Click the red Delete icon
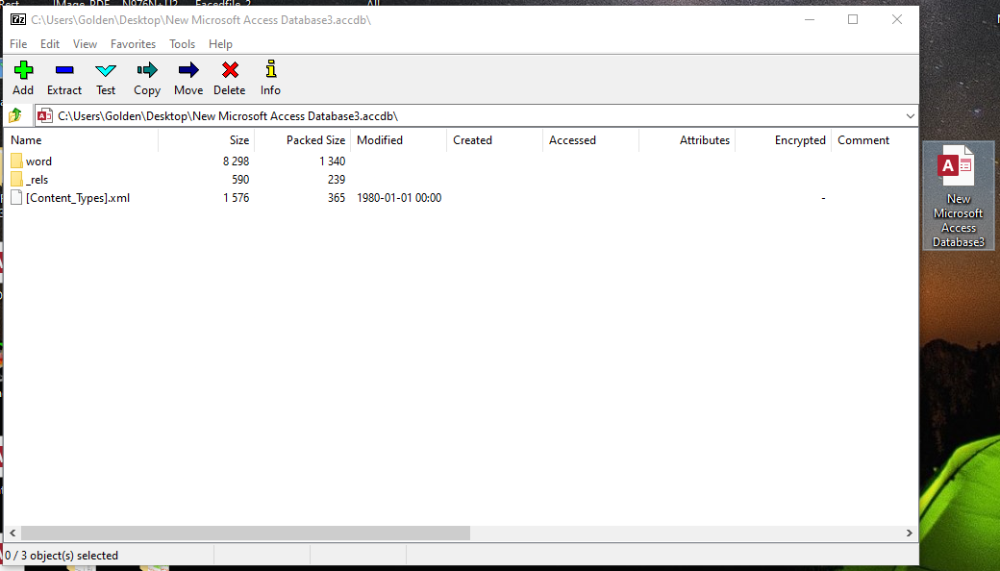This screenshot has width=1000, height=571. pos(230,70)
